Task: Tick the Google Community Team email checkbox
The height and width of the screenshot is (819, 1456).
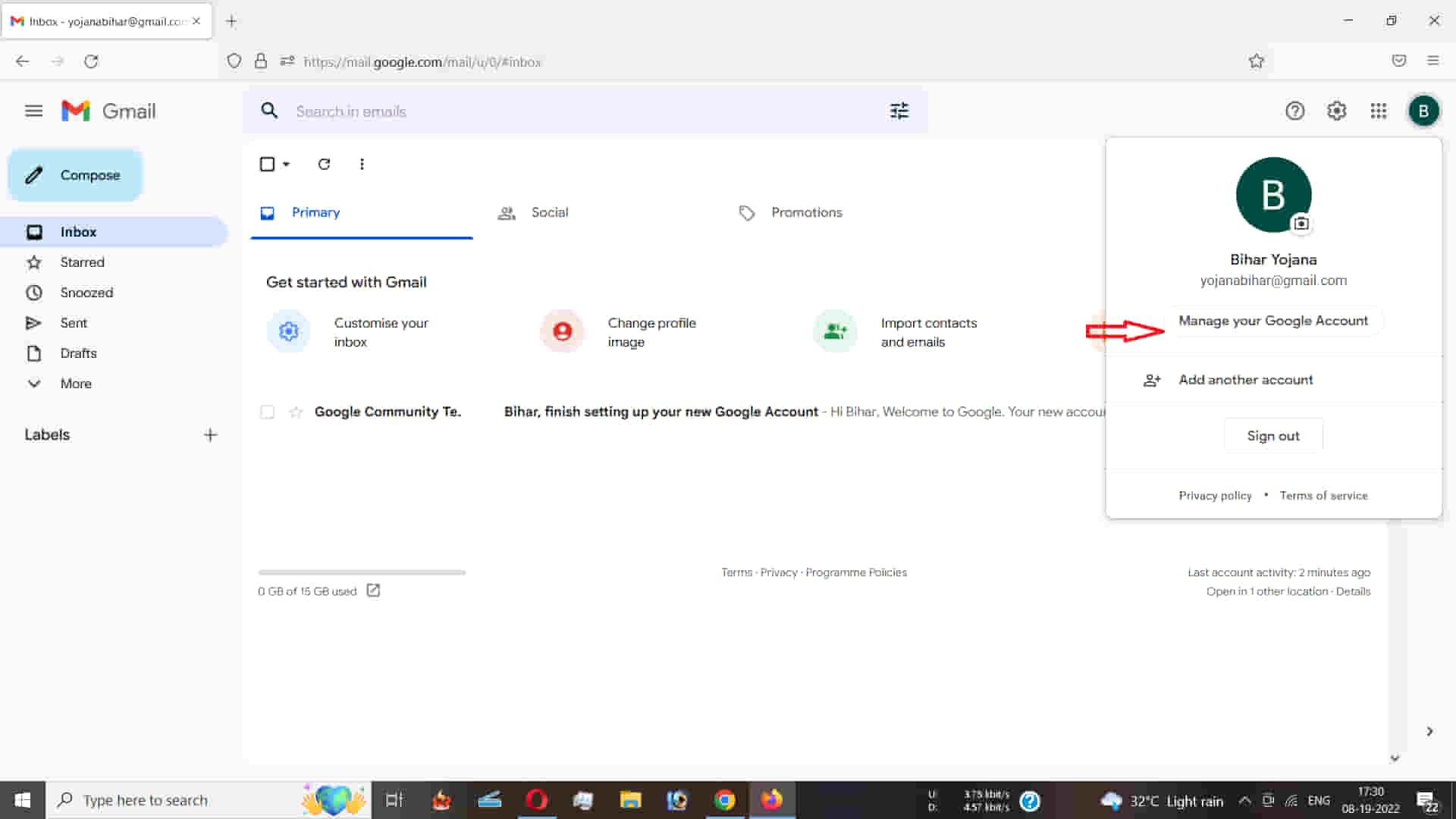Action: point(267,412)
